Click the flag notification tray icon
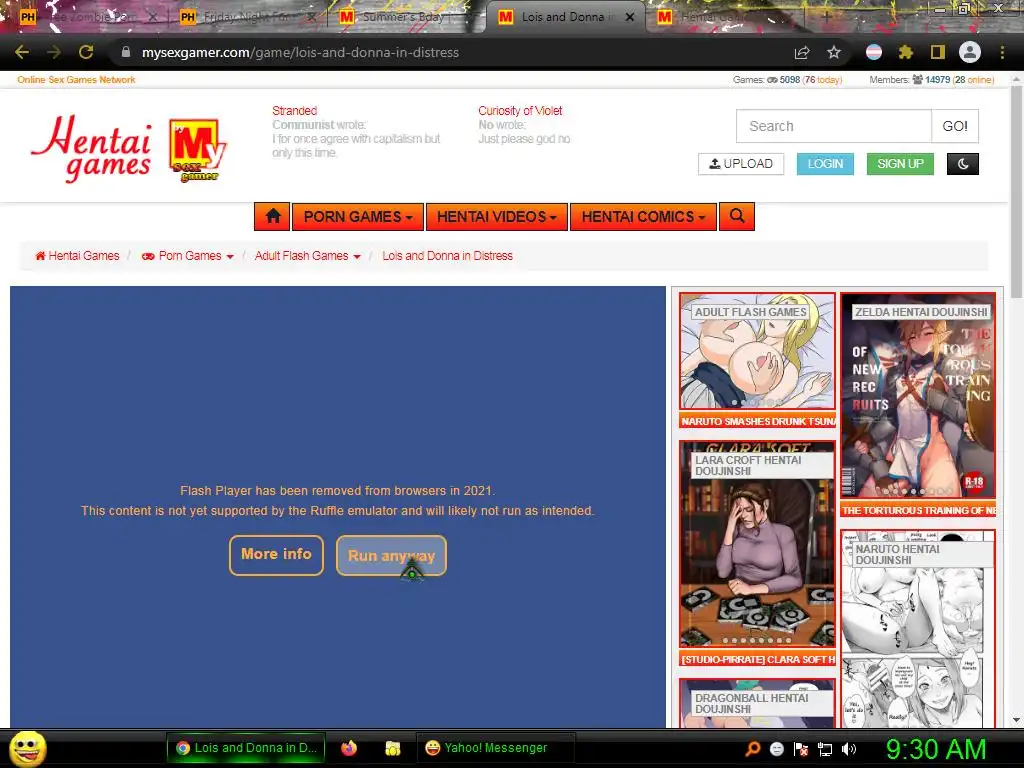 pos(801,749)
